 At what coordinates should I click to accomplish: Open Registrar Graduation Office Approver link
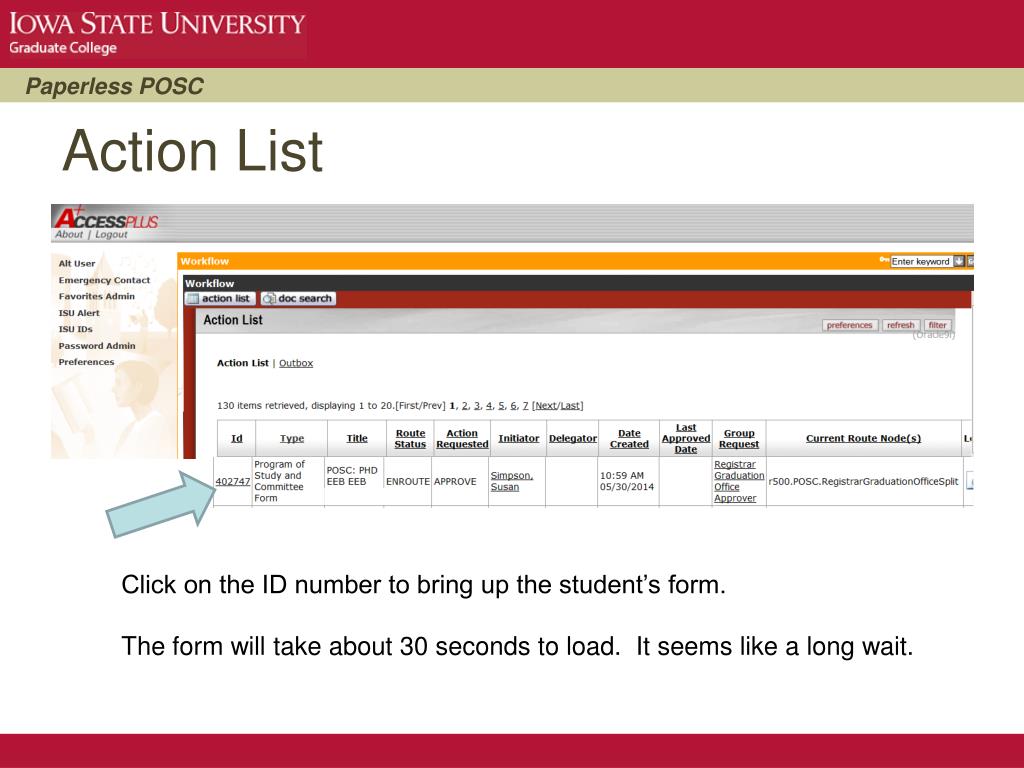(x=739, y=481)
